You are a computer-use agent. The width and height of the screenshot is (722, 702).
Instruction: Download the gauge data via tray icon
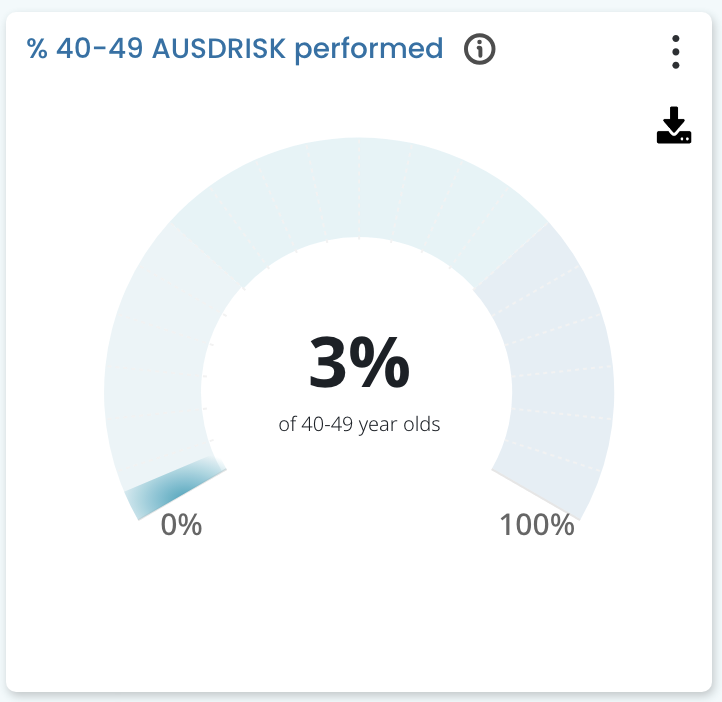[674, 126]
